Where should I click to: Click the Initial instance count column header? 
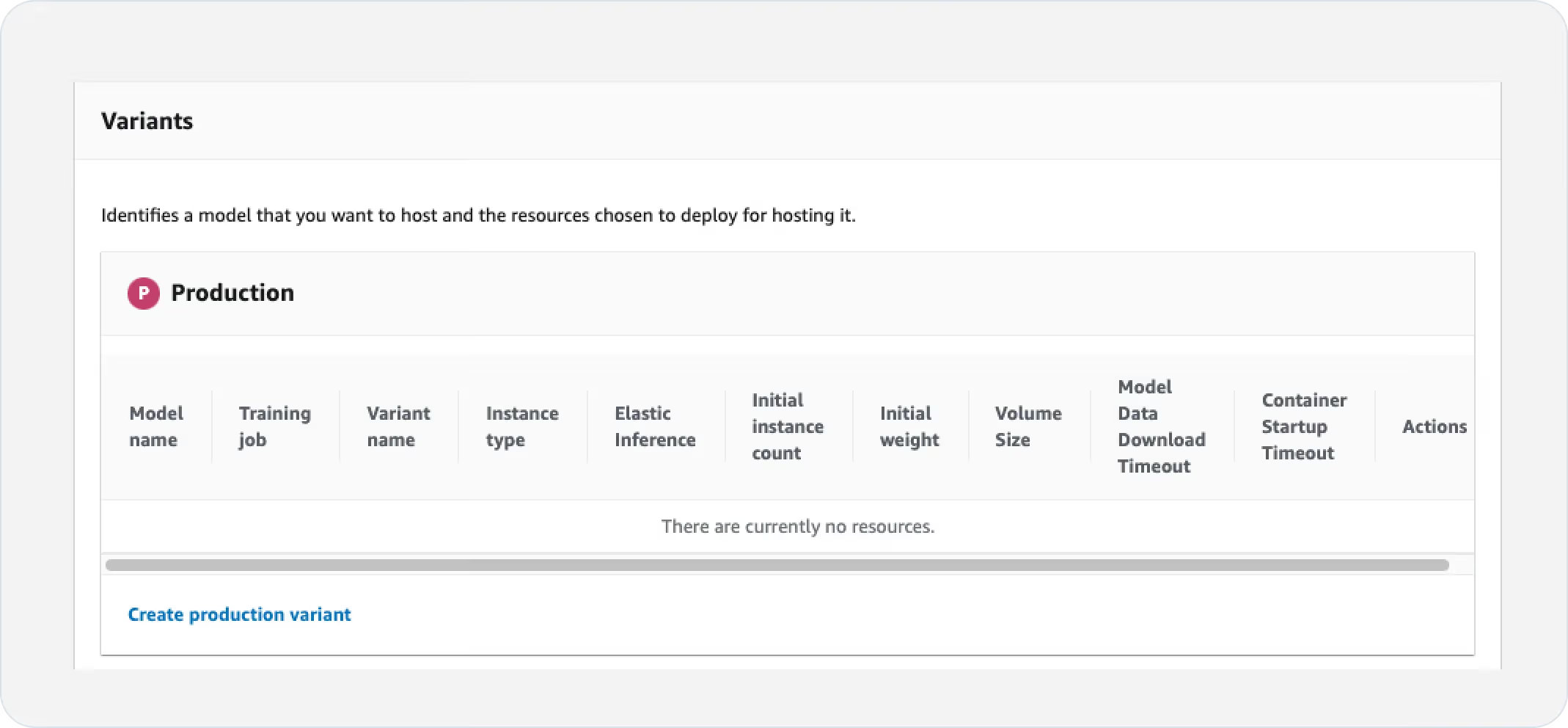coord(787,426)
